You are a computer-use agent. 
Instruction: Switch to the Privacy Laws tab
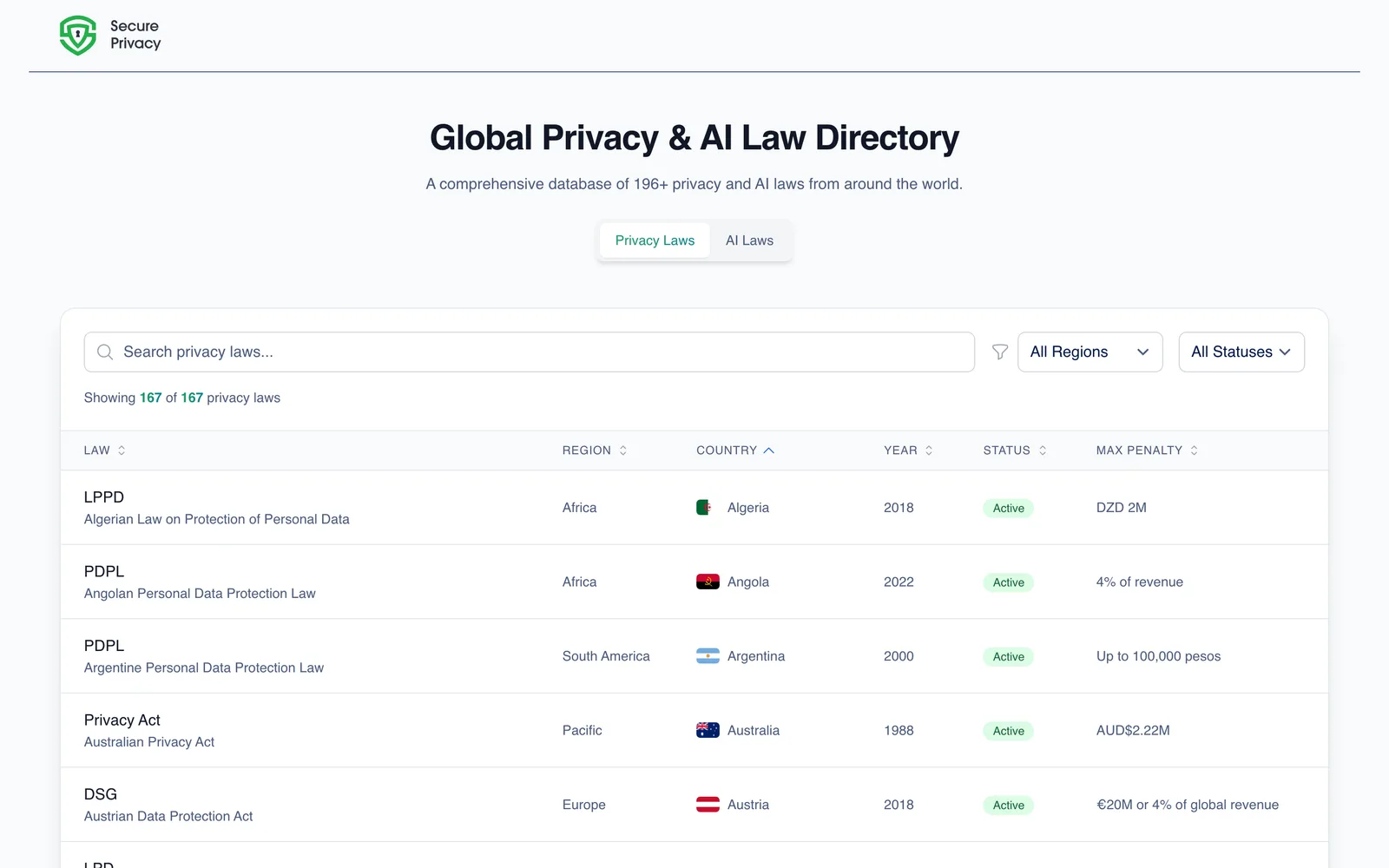tap(655, 240)
